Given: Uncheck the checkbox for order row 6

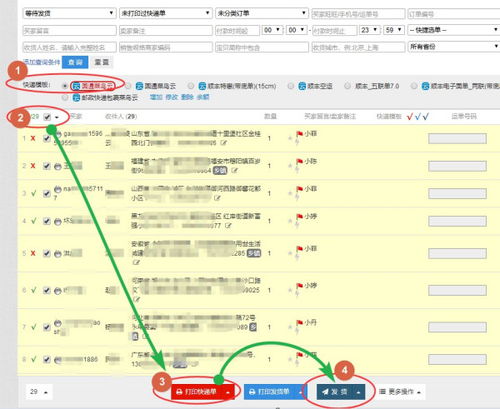Looking at the screenshot, I should click(x=47, y=291).
